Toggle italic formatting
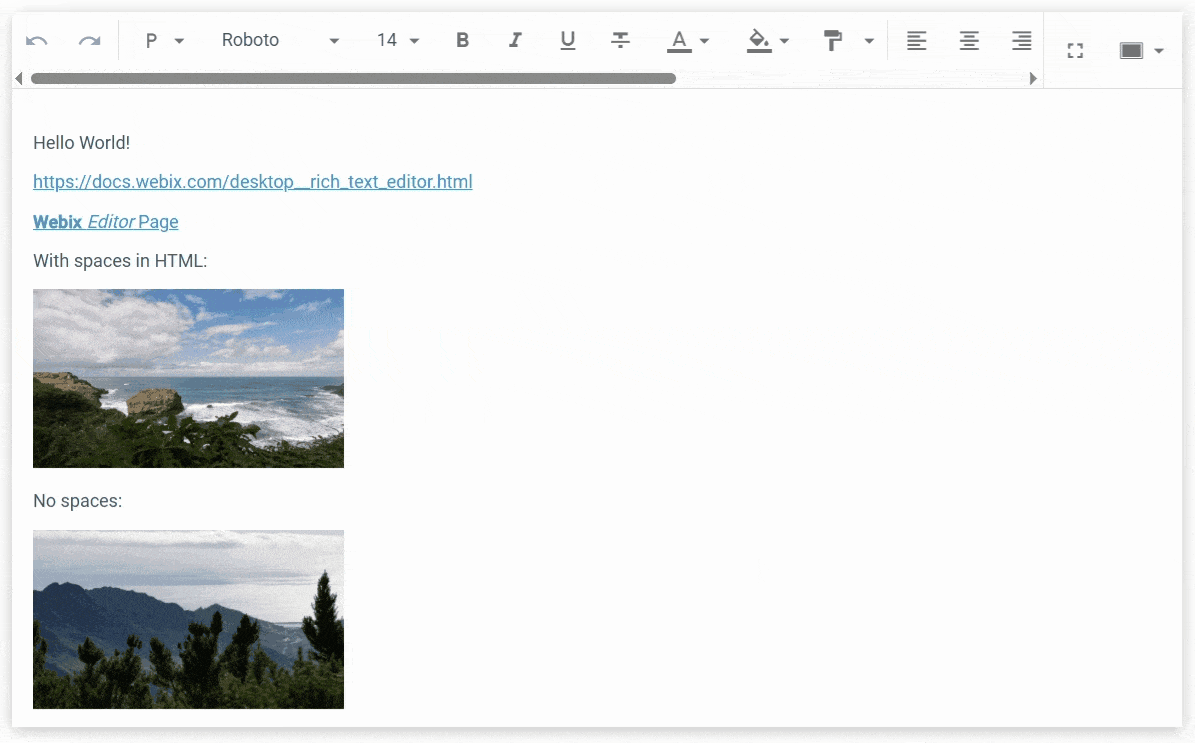Image resolution: width=1195 pixels, height=743 pixels. tap(515, 40)
